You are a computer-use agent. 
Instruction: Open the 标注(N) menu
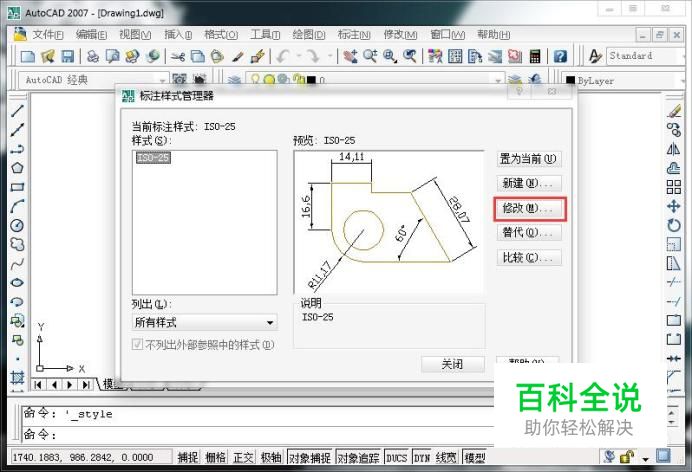[354, 34]
